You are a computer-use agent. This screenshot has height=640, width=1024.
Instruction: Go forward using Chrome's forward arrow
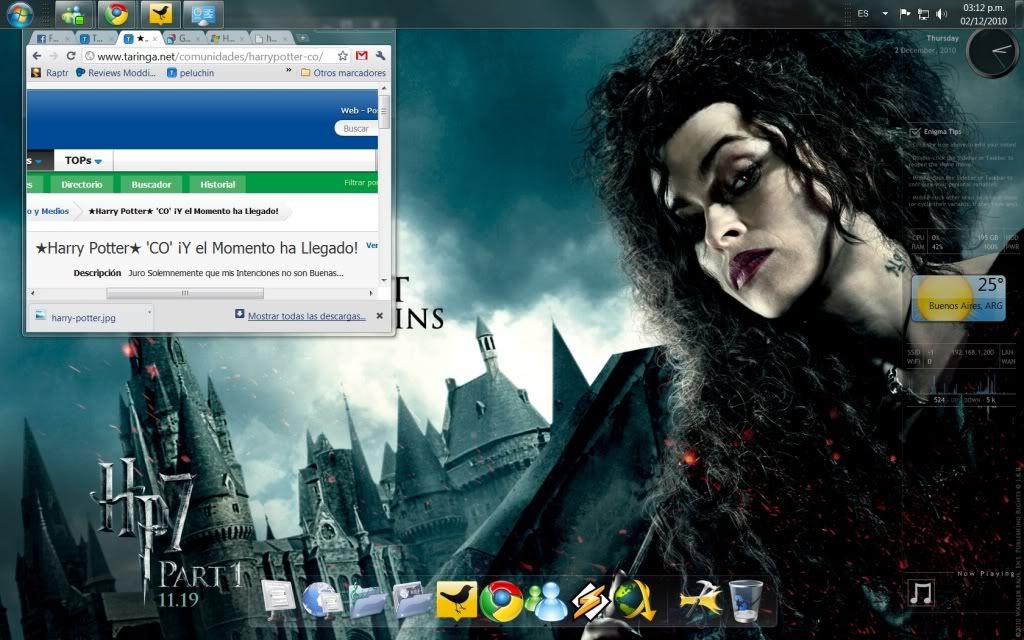(x=54, y=56)
